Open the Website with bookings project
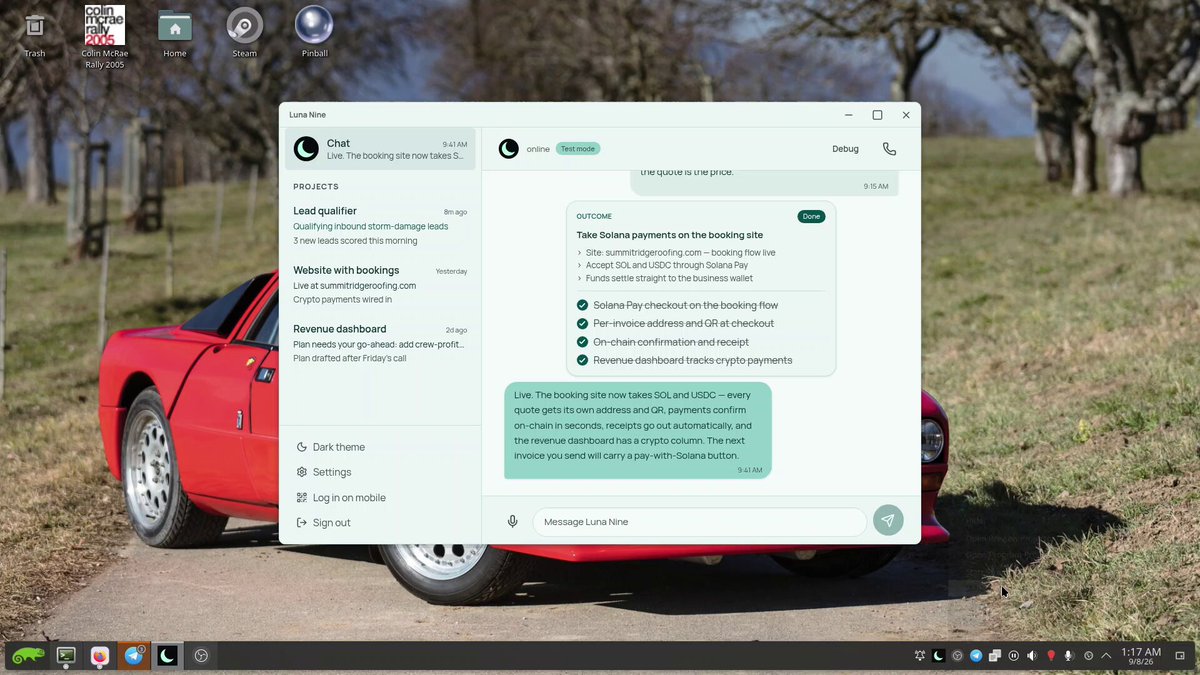1200x675 pixels. click(x=380, y=284)
